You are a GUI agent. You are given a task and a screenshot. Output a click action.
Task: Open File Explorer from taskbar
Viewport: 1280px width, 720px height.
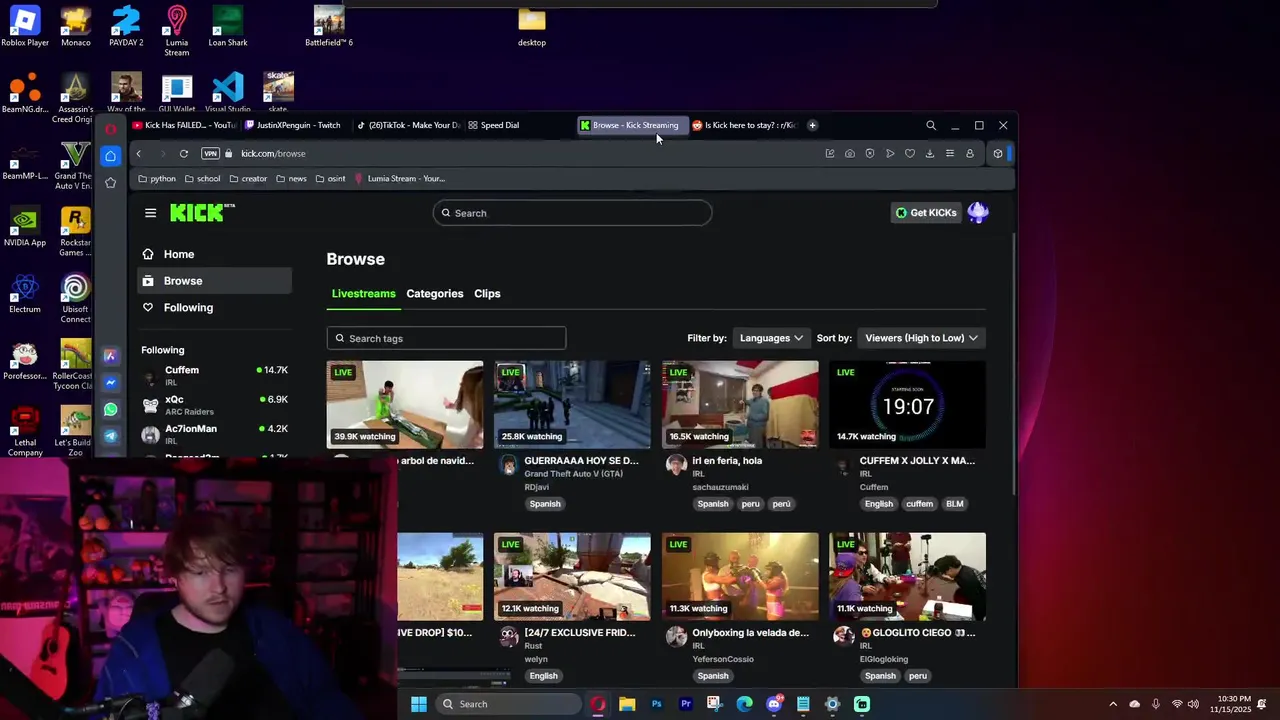[x=627, y=704]
